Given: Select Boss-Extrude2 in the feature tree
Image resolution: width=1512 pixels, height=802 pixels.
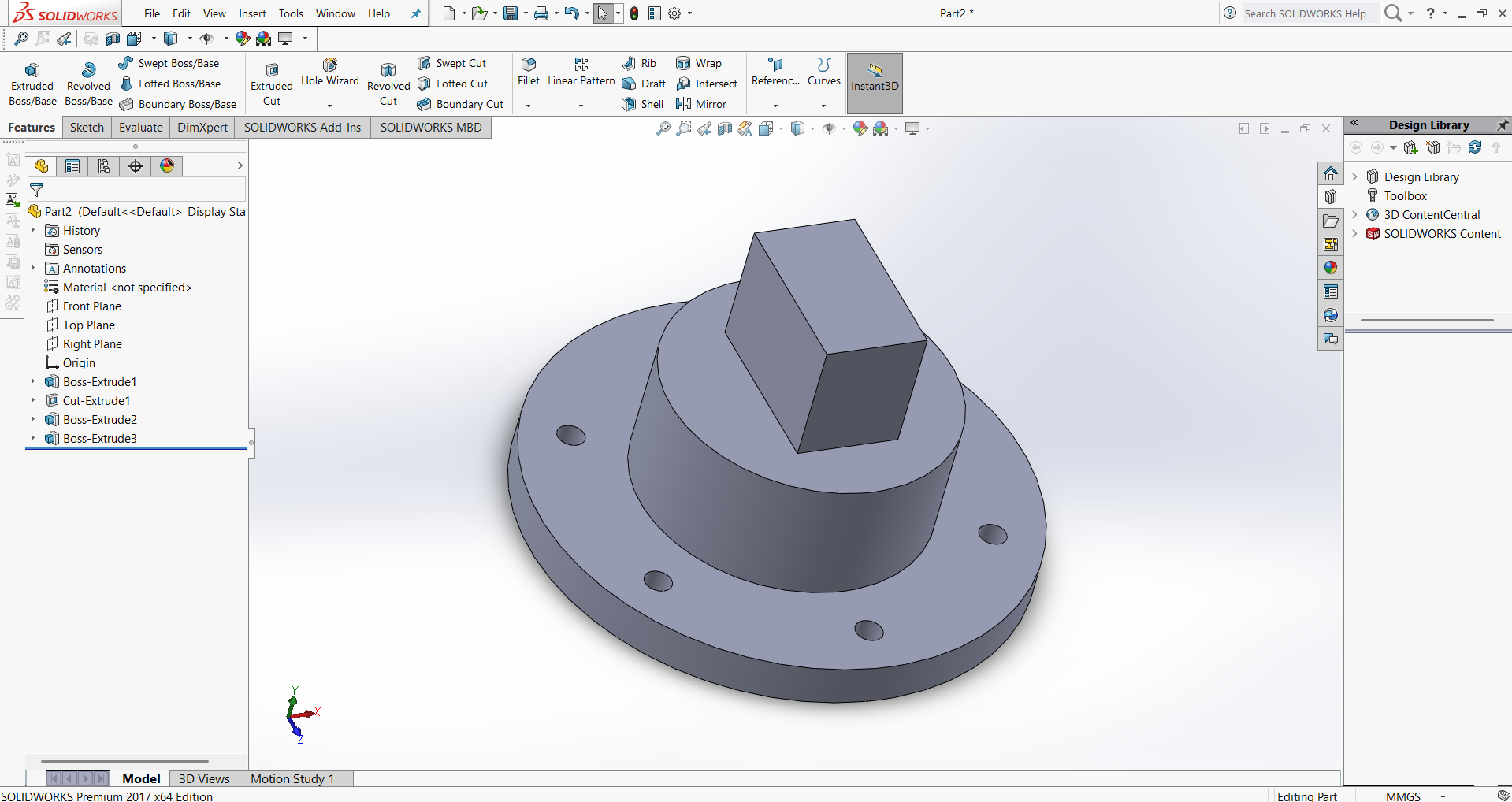Looking at the screenshot, I should [x=91, y=419].
